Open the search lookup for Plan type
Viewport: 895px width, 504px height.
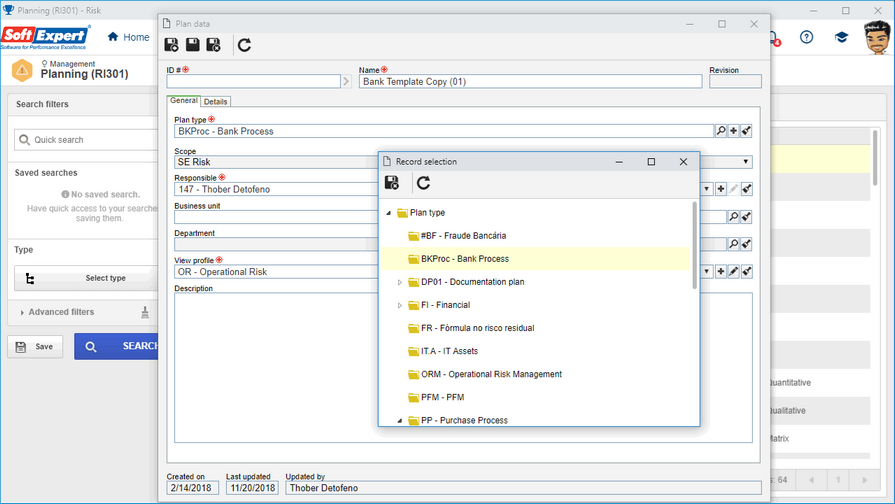coord(721,131)
